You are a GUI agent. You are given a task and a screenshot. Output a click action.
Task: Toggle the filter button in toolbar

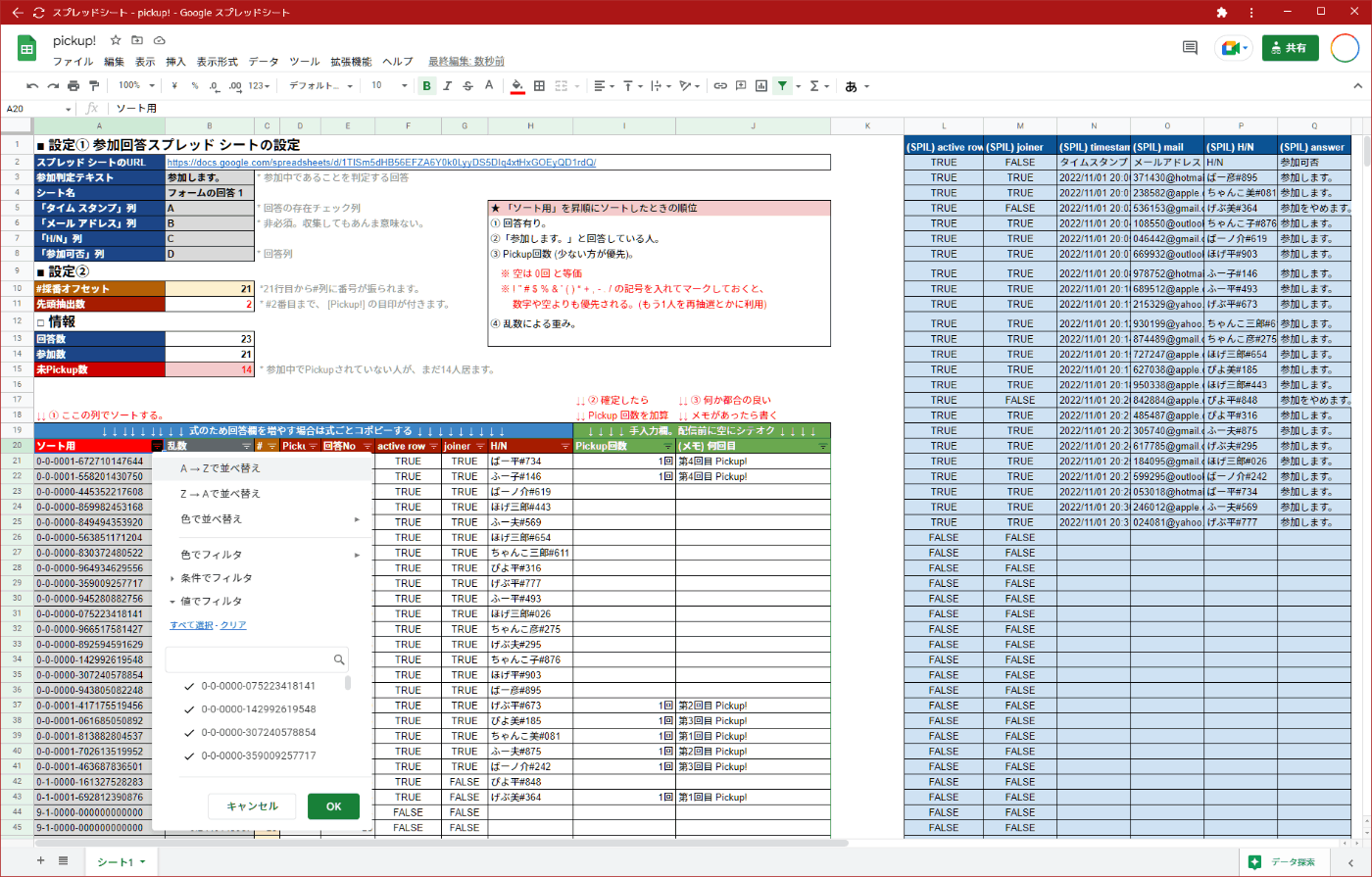782,86
